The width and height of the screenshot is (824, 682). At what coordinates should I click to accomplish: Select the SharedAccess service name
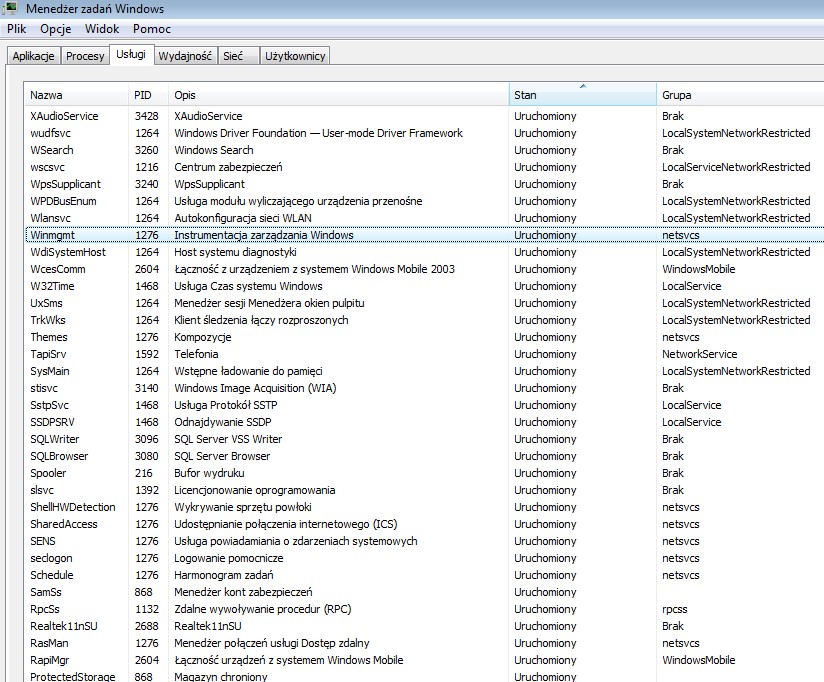[x=64, y=524]
